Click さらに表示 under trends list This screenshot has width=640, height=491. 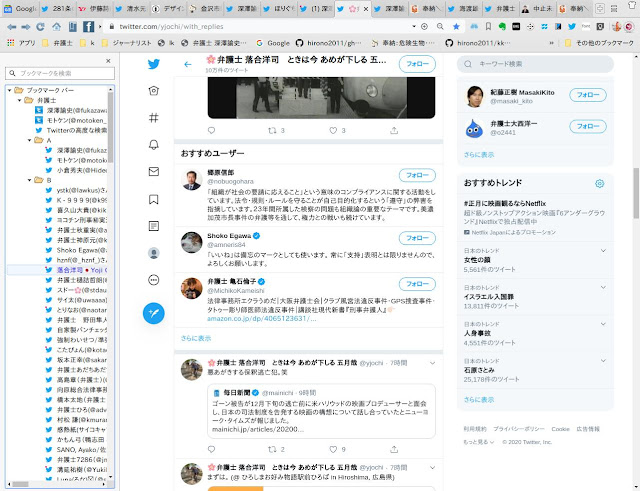479,400
